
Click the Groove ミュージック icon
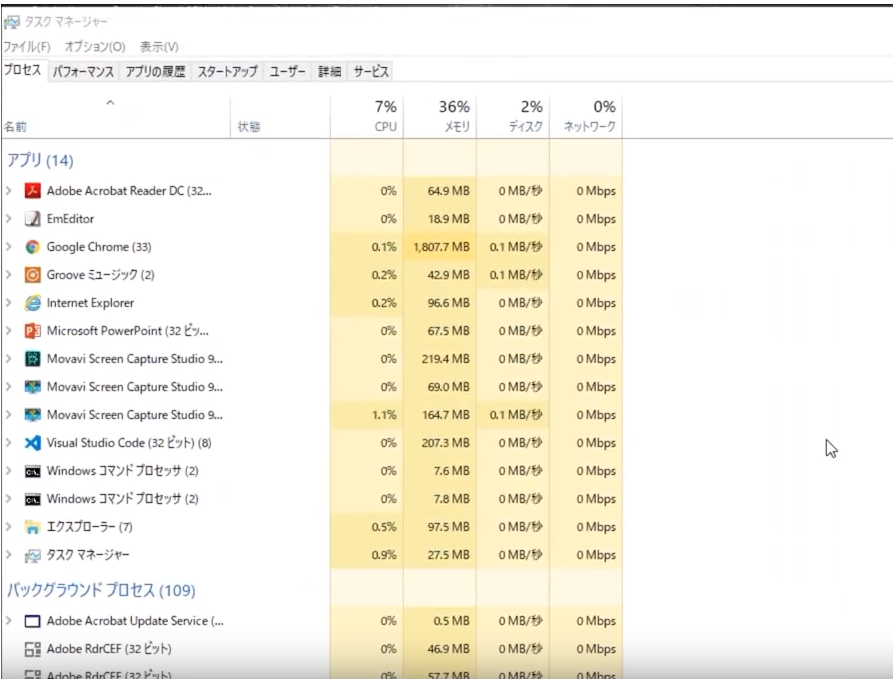[32, 275]
